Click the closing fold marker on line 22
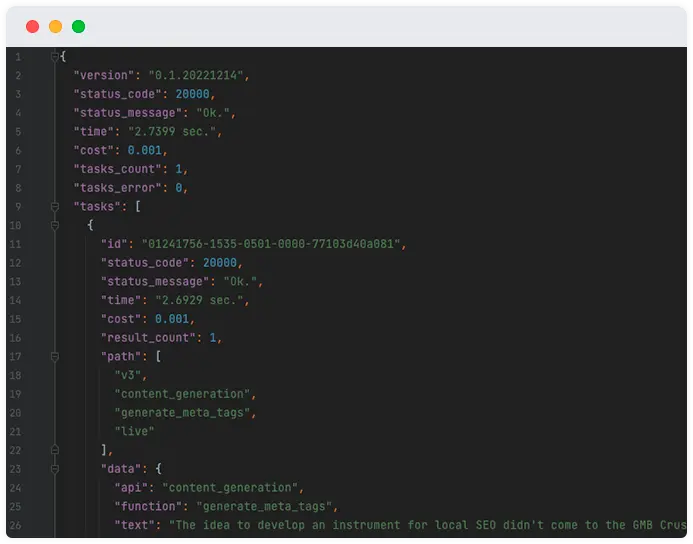 tap(55, 450)
